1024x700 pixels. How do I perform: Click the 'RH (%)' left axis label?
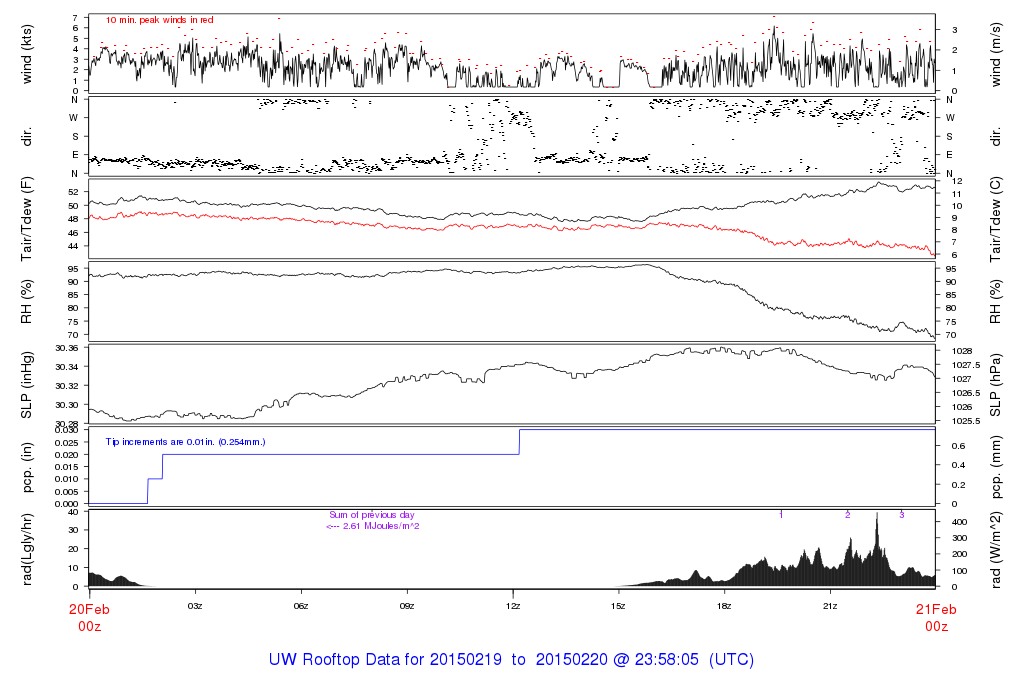click(27, 301)
